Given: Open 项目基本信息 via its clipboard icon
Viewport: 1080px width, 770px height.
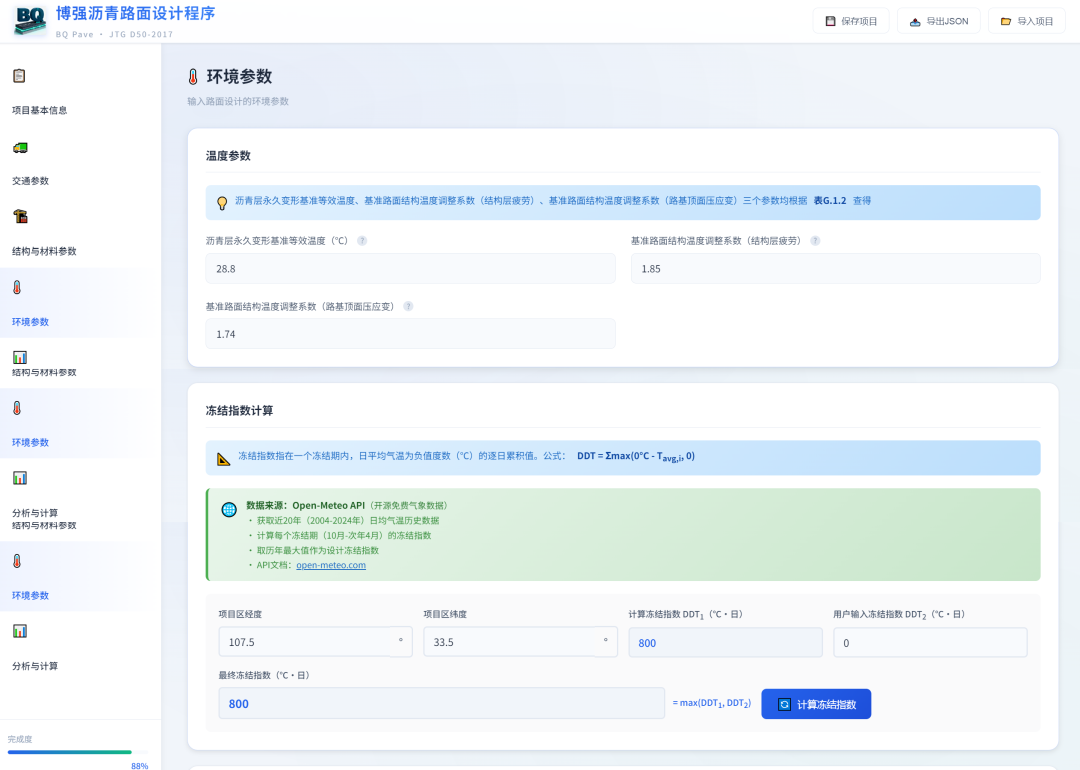Looking at the screenshot, I should [19, 76].
